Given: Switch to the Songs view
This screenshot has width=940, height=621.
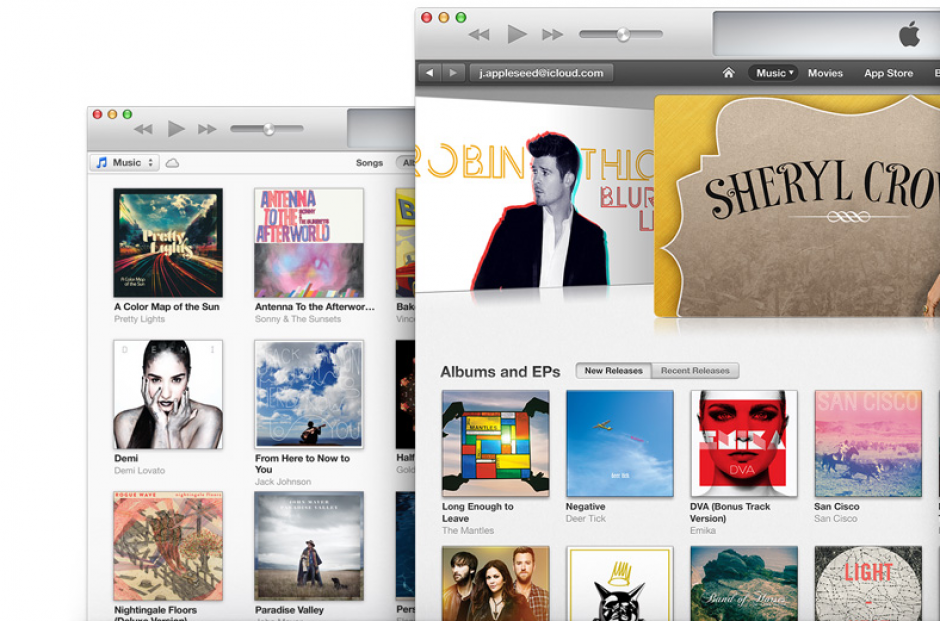Looking at the screenshot, I should coord(369,161).
